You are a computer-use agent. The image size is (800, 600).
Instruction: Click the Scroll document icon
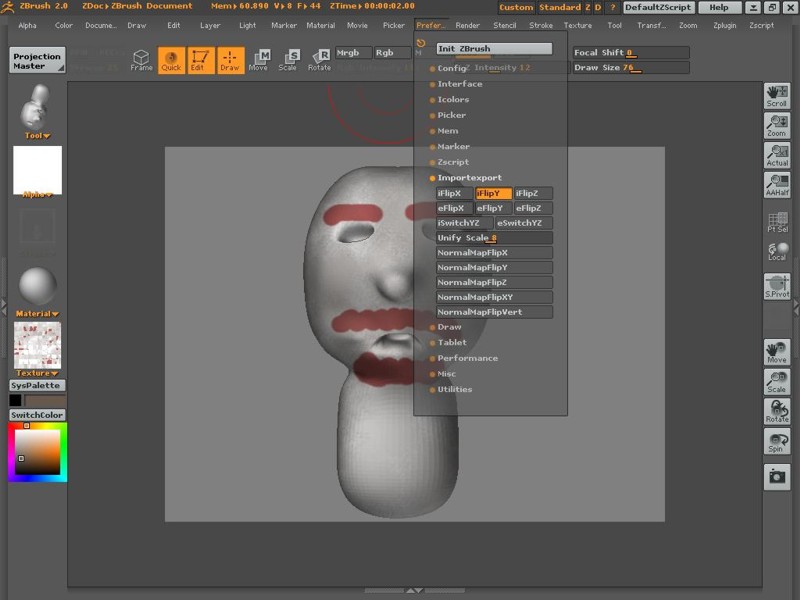(x=777, y=96)
